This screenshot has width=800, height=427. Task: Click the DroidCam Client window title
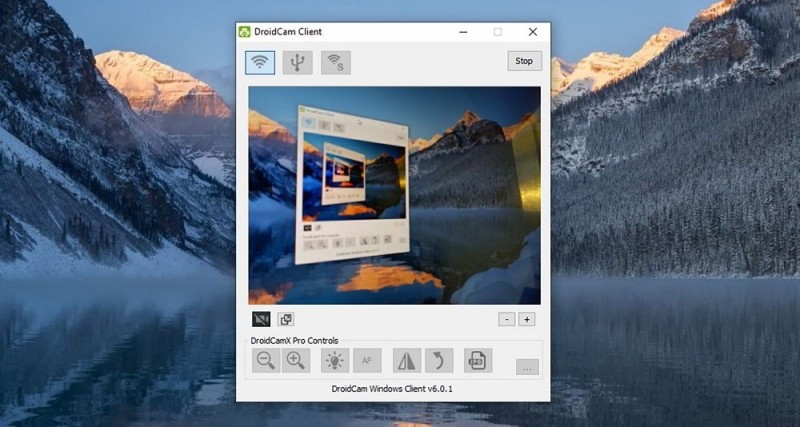pos(288,32)
